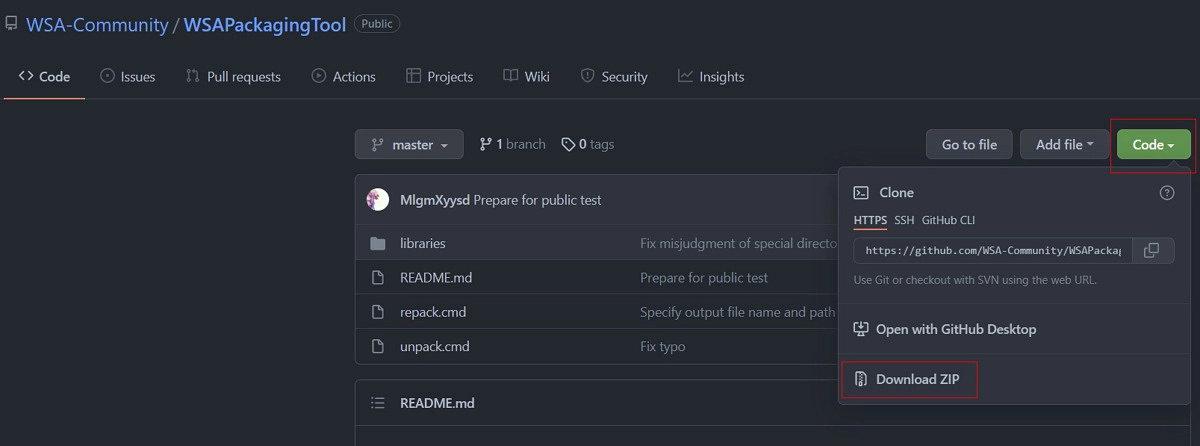Screen dimensions: 1200x446
Task: Select the GitHub CLI clone option
Action: click(x=948, y=220)
